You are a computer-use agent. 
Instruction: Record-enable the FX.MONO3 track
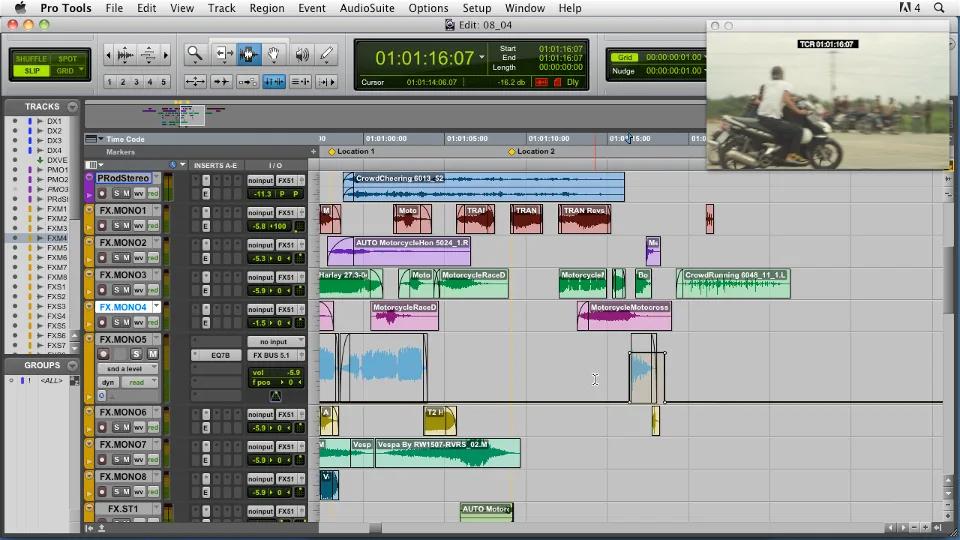(102, 290)
